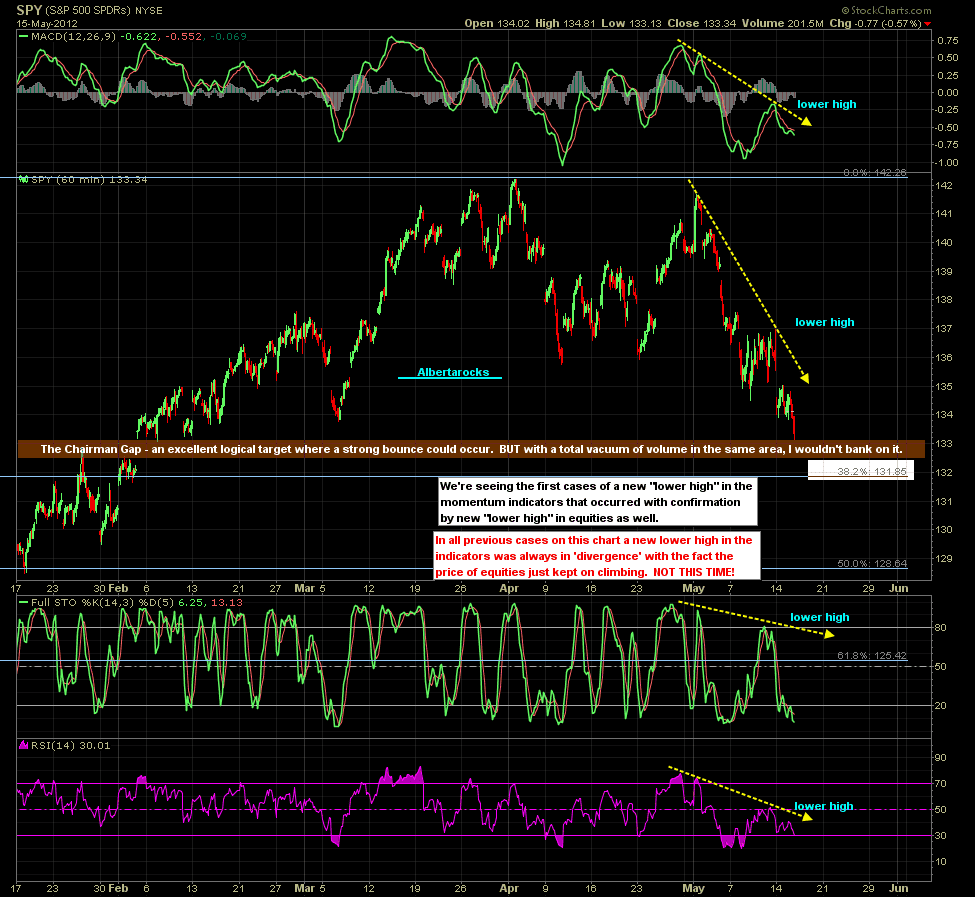The height and width of the screenshot is (897, 975).
Task: Click the magenta RSI(14) legend marker
Action: (24, 745)
